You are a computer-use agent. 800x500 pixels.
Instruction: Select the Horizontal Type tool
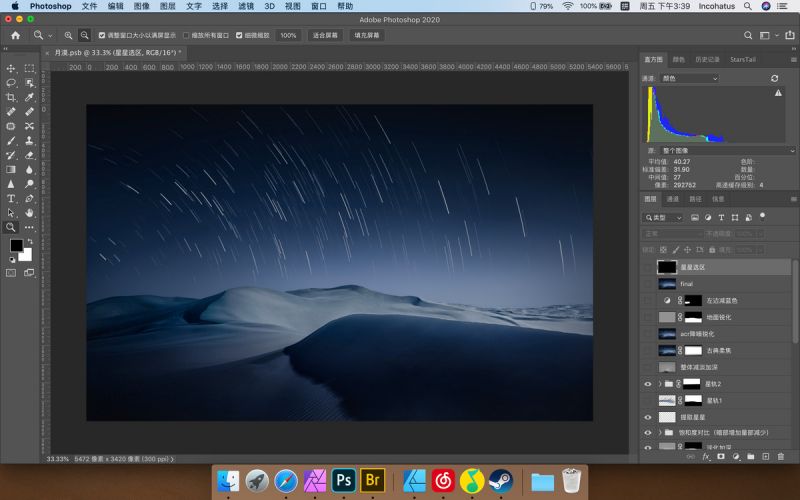click(11, 198)
